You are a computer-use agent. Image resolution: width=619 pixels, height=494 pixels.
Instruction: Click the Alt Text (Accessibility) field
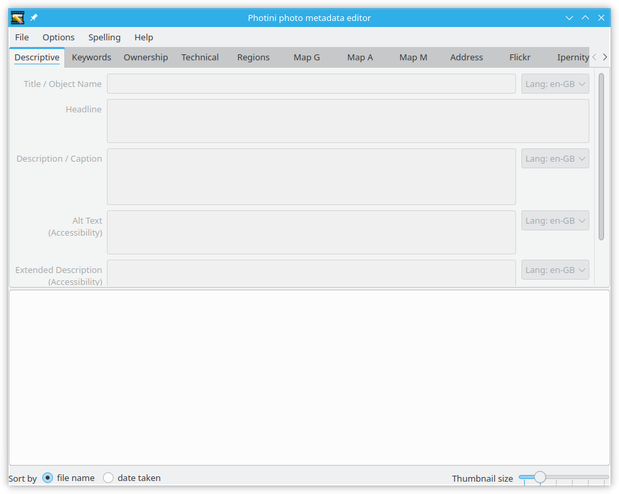point(311,232)
